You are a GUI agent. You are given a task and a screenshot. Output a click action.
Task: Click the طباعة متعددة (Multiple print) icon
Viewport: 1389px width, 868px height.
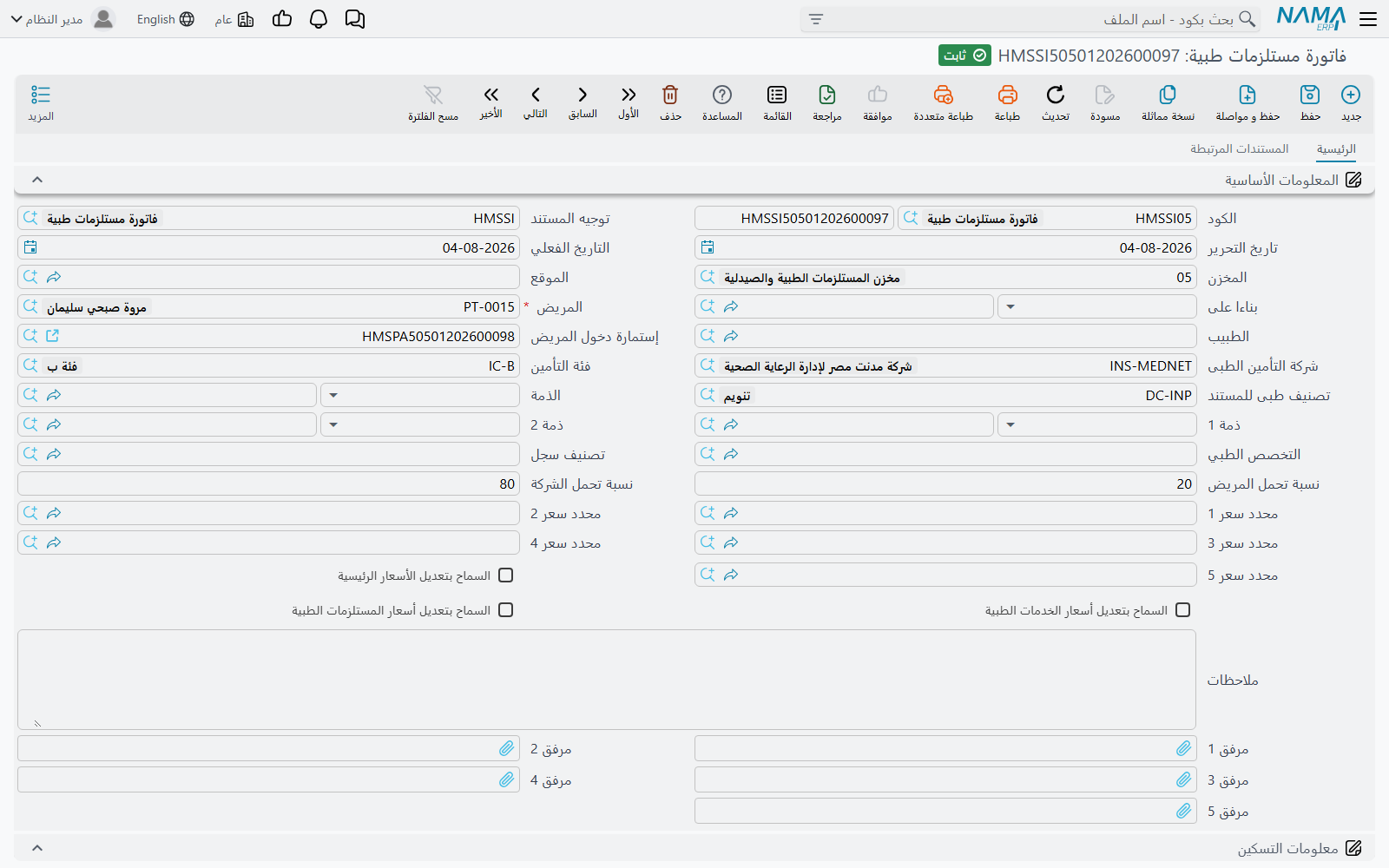point(944,95)
